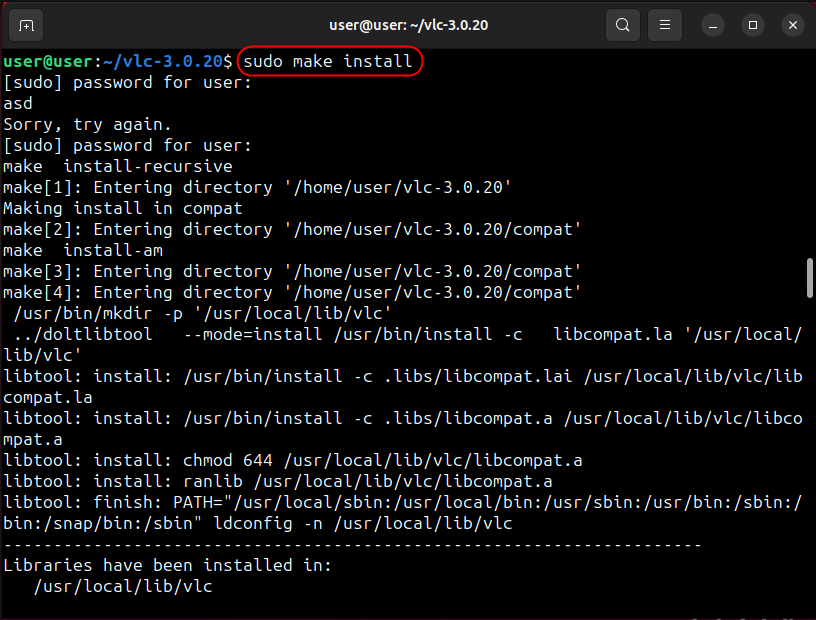The width and height of the screenshot is (816, 620).
Task: Click the terminal vertical scrollbar
Action: (809, 278)
